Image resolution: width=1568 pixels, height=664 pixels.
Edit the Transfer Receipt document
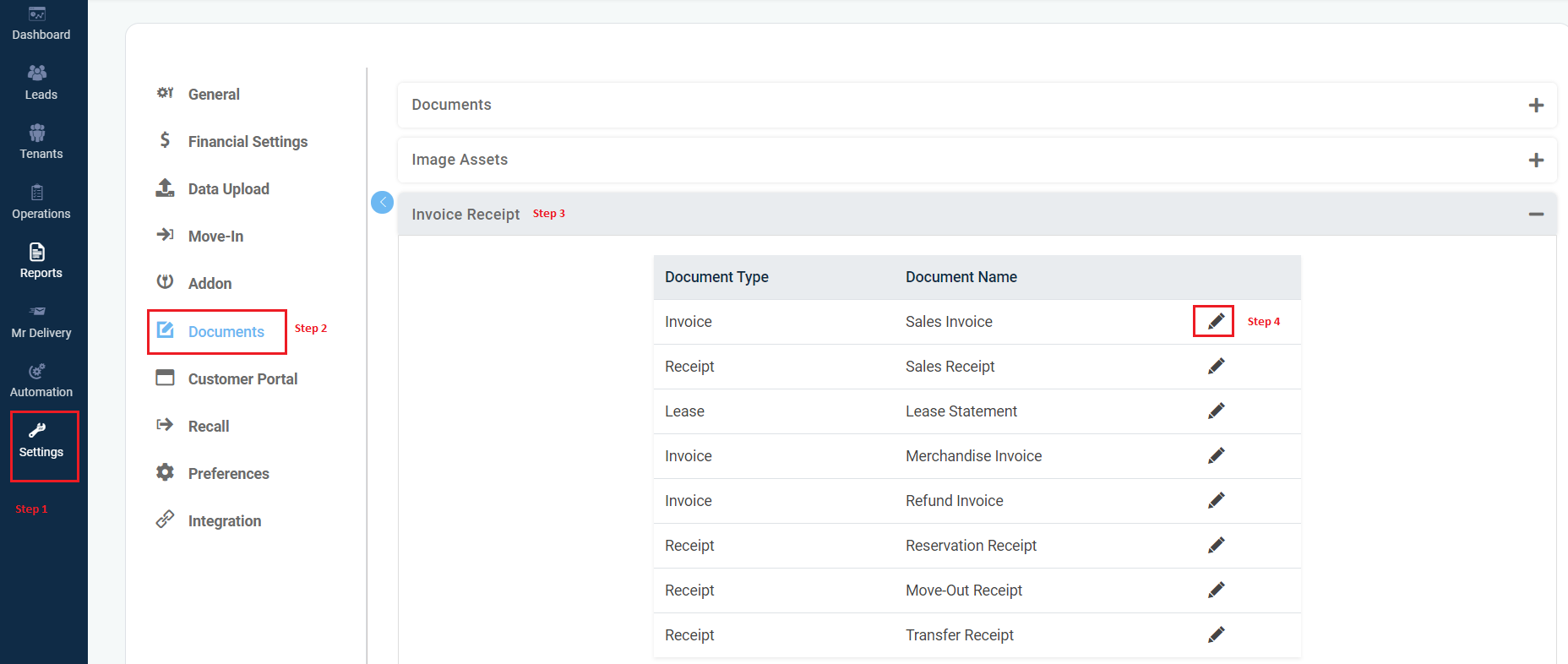pyautogui.click(x=1216, y=634)
